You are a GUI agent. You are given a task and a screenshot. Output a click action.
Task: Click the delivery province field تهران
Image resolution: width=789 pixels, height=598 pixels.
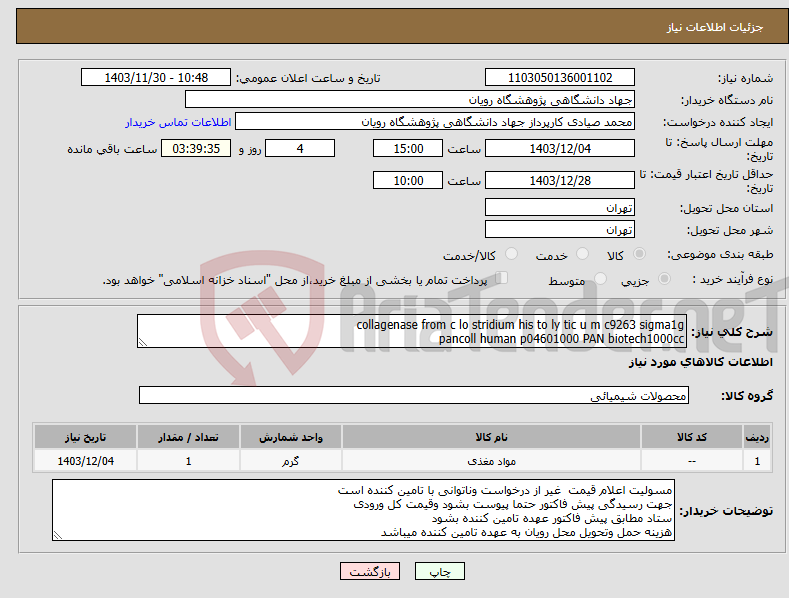[560, 207]
